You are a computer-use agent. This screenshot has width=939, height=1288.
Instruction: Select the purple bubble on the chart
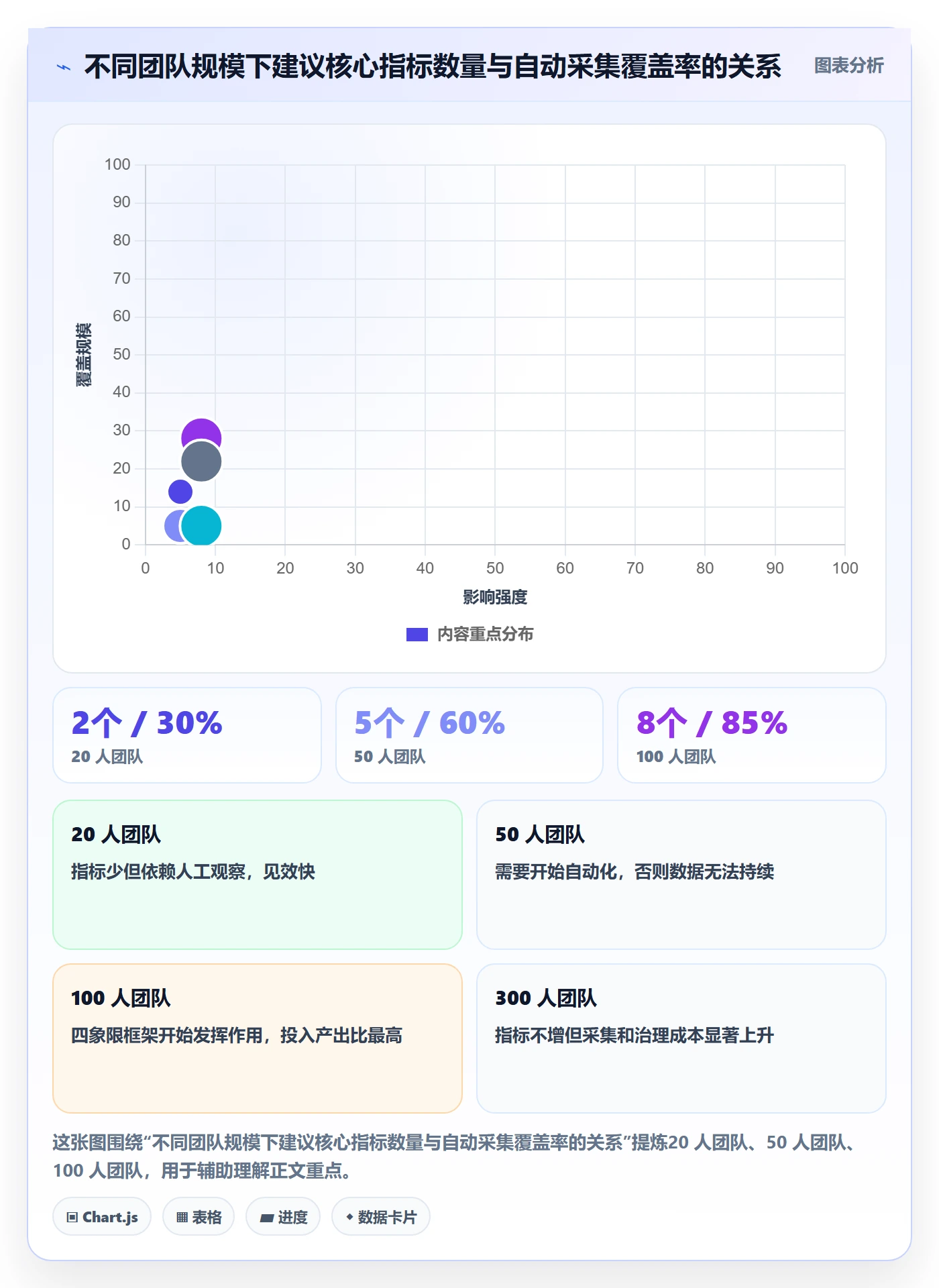point(201,431)
